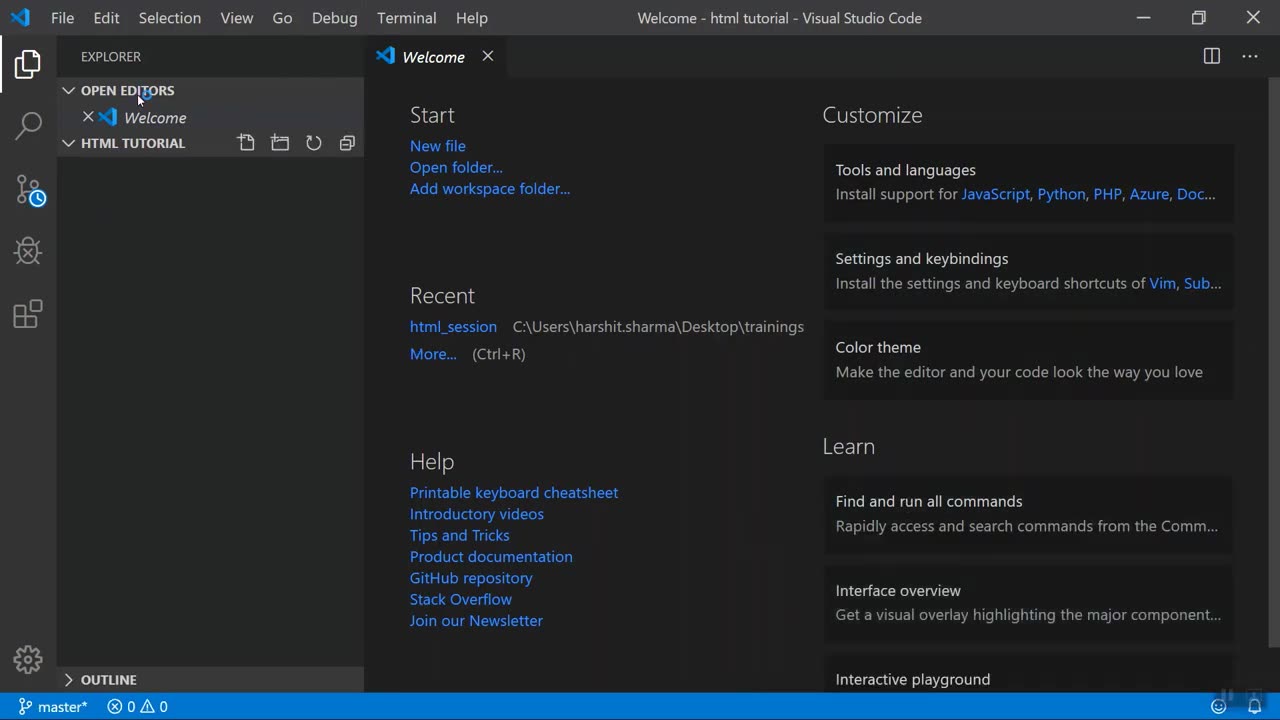
Task: Open the Help menu
Action: 472,18
